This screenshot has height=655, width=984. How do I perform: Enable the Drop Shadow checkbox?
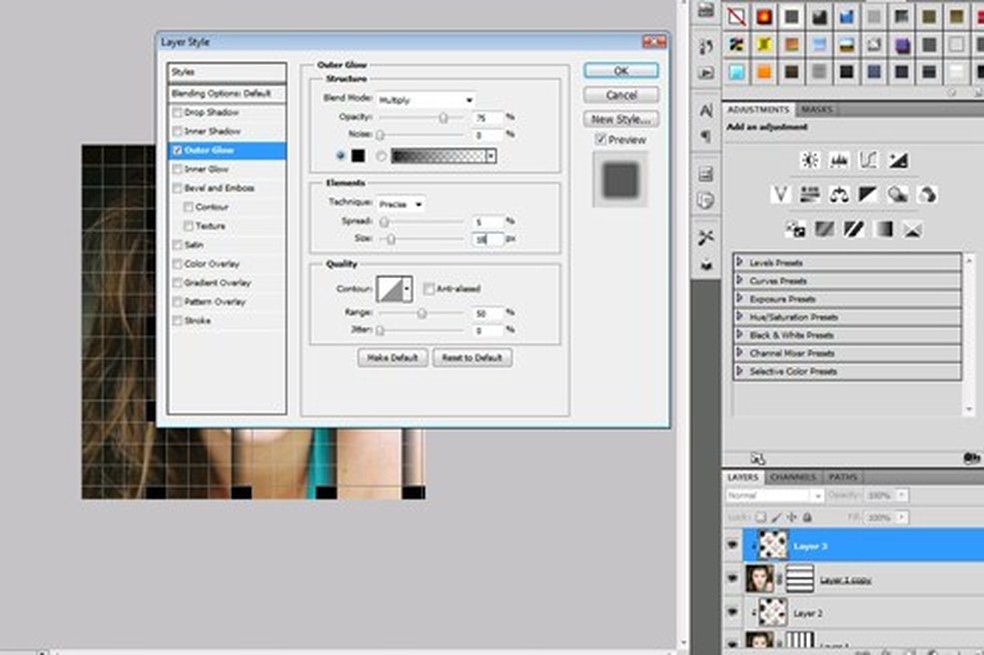tap(178, 112)
